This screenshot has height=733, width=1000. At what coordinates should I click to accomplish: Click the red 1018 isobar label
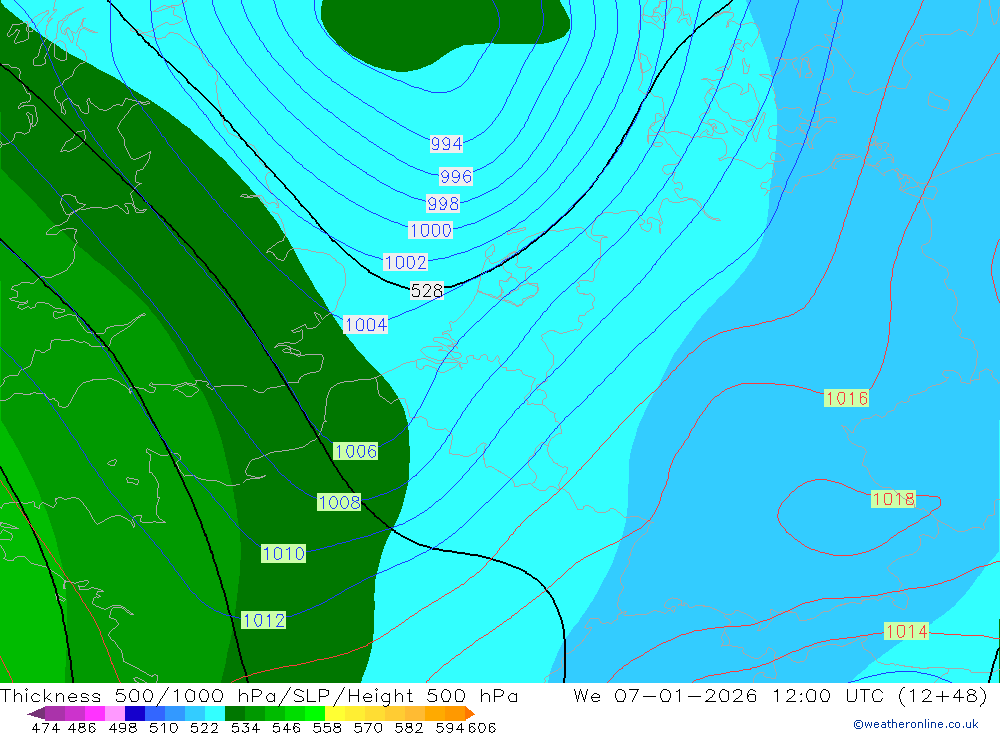[893, 499]
